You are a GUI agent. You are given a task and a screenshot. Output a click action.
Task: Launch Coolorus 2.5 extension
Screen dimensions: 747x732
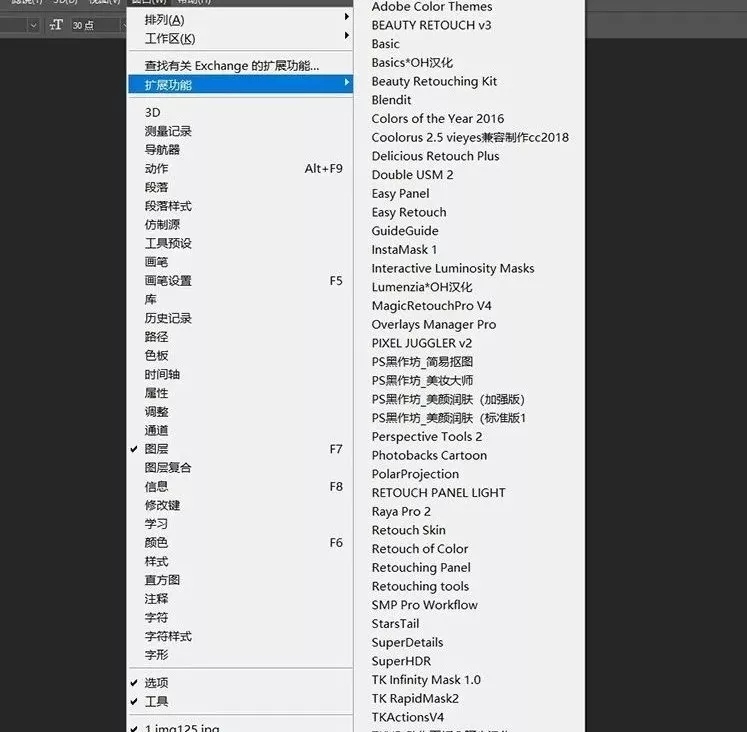click(x=470, y=137)
